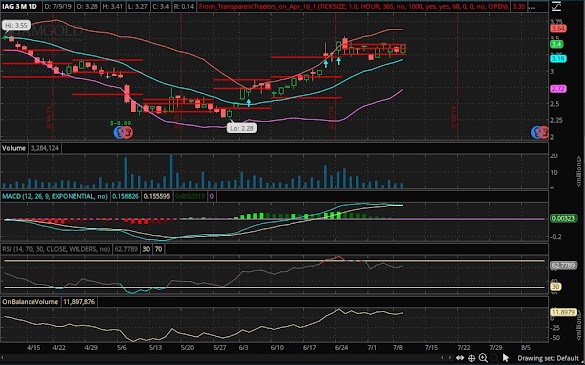Click the 62.7789 RSI axis bubble
Image resolution: width=585 pixels, height=365 pixels.
pyautogui.click(x=563, y=265)
